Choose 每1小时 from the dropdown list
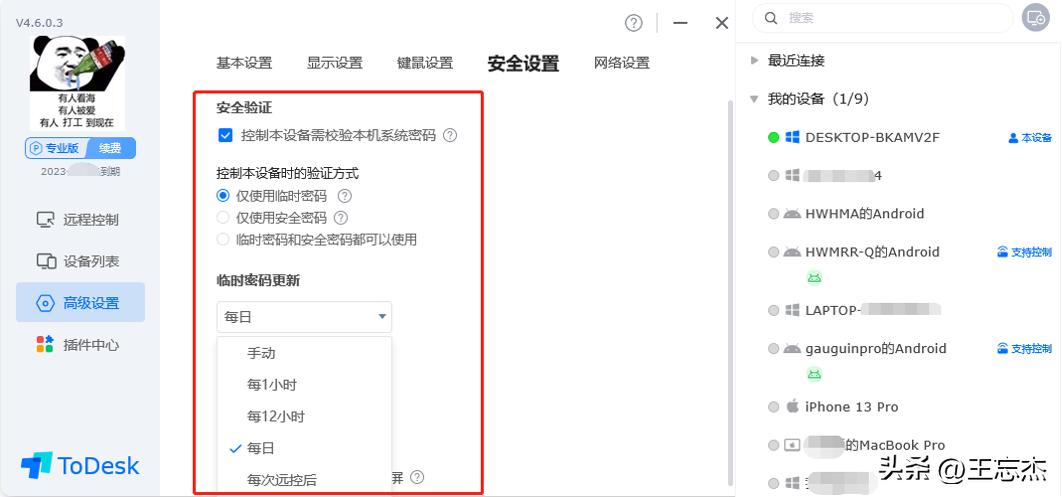Image resolution: width=1062 pixels, height=497 pixels. click(304, 385)
